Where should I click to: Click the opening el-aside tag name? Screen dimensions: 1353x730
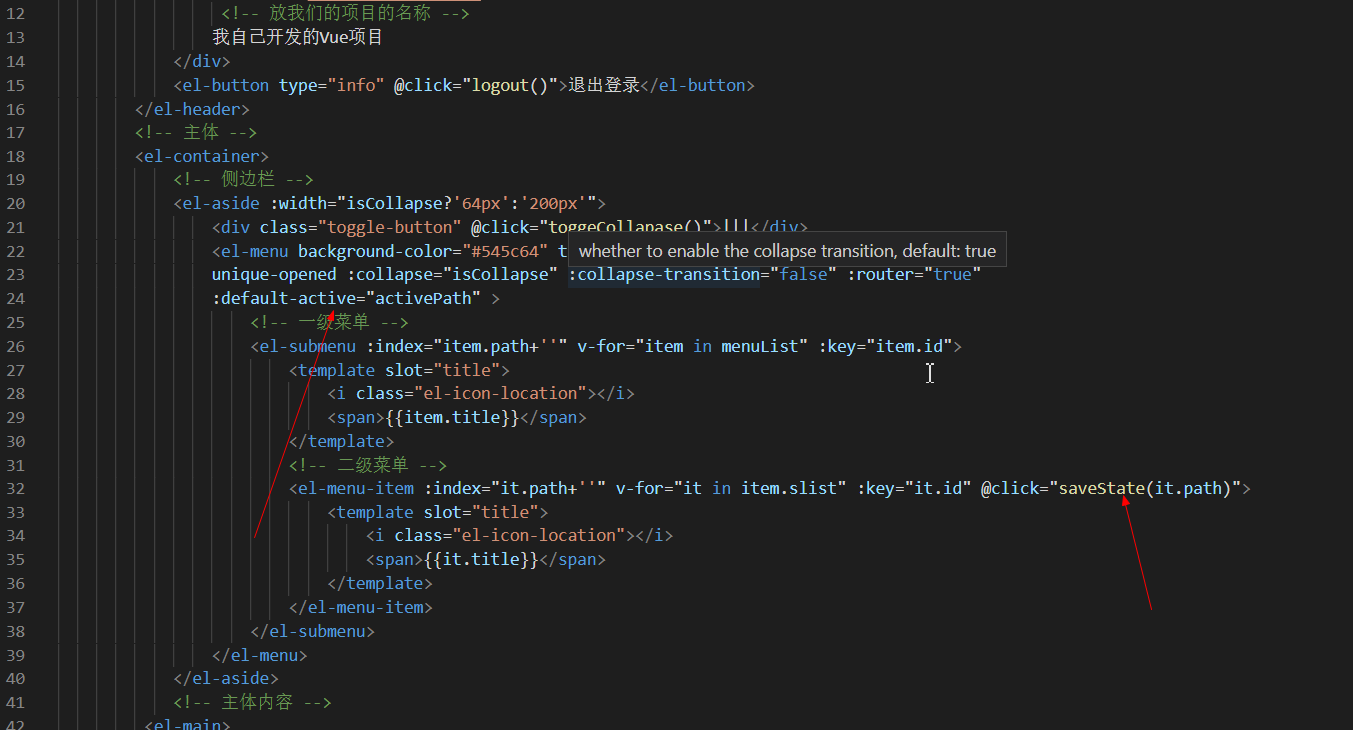point(221,204)
